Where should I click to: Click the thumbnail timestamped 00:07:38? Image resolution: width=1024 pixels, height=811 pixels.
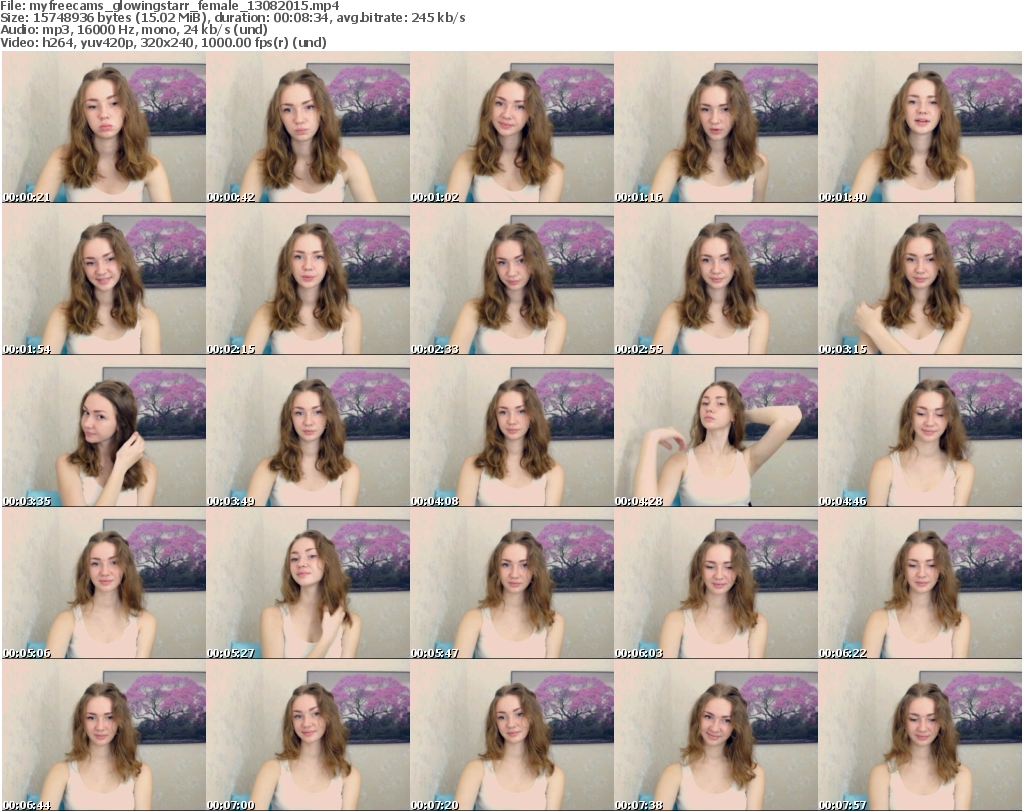click(x=716, y=735)
